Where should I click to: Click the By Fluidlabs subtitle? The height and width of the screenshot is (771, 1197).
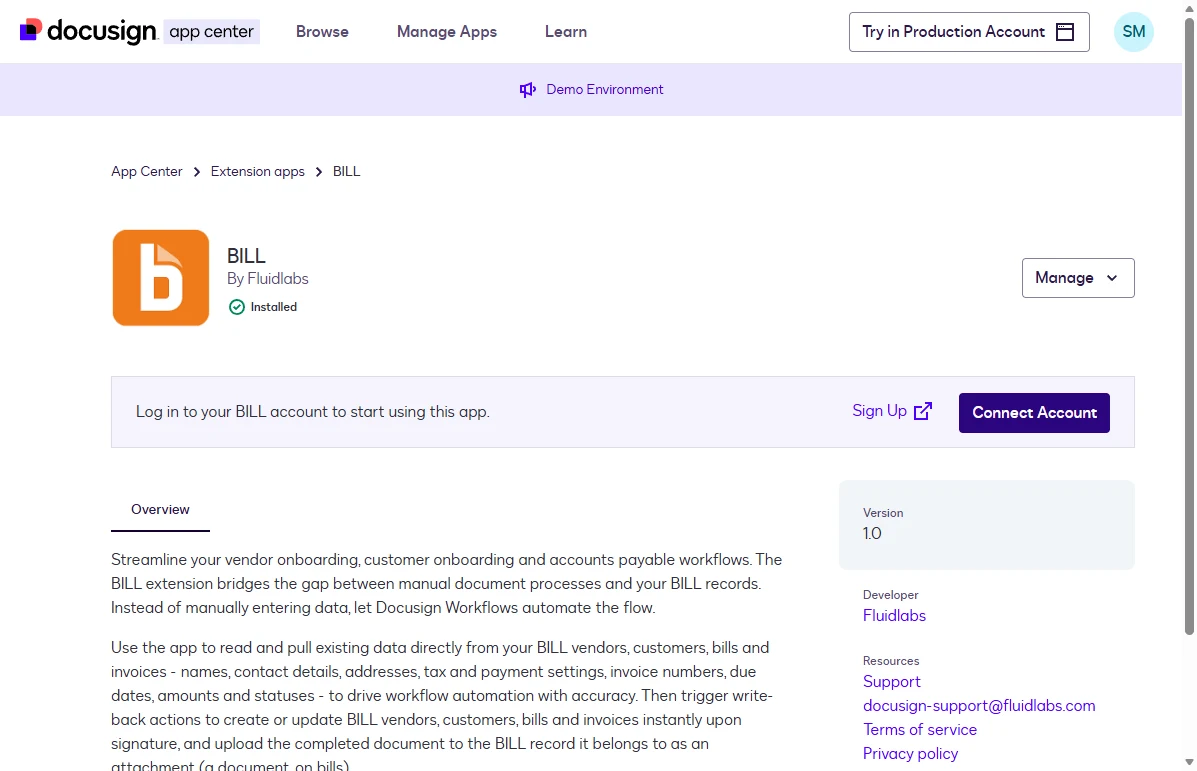(x=267, y=279)
